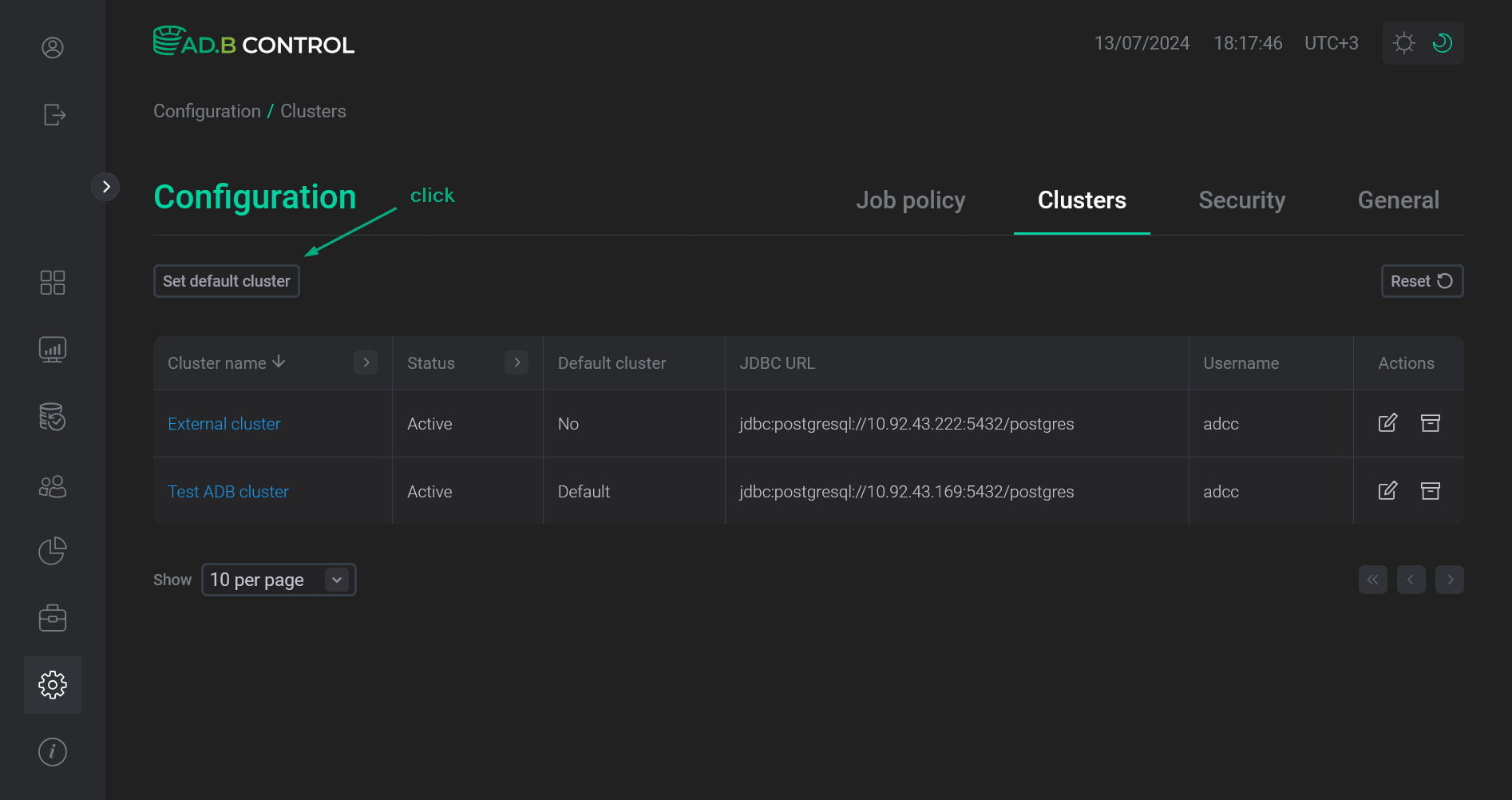Viewport: 1512px width, 800px height.
Task: Open the 10 per page dropdown
Action: [278, 580]
